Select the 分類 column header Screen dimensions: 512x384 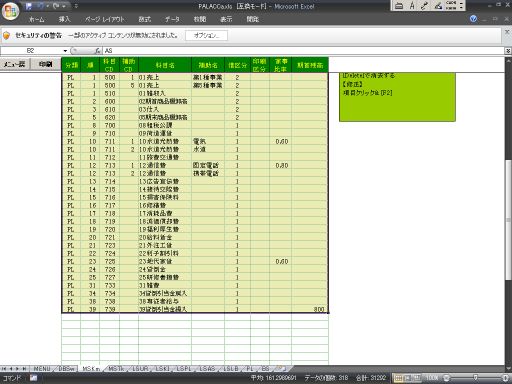71,65
